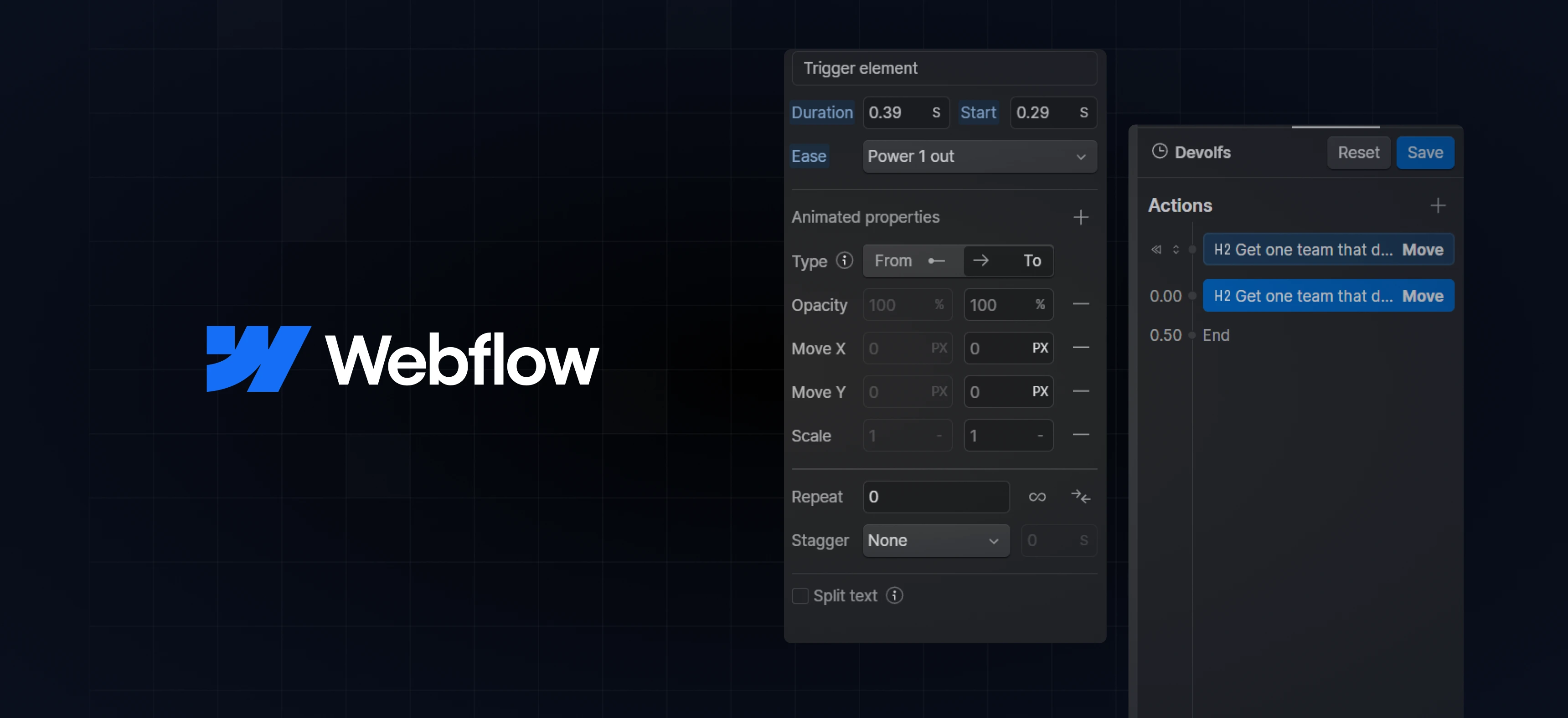Enable the Split text checkbox
This screenshot has width=1568, height=718.
(x=800, y=596)
